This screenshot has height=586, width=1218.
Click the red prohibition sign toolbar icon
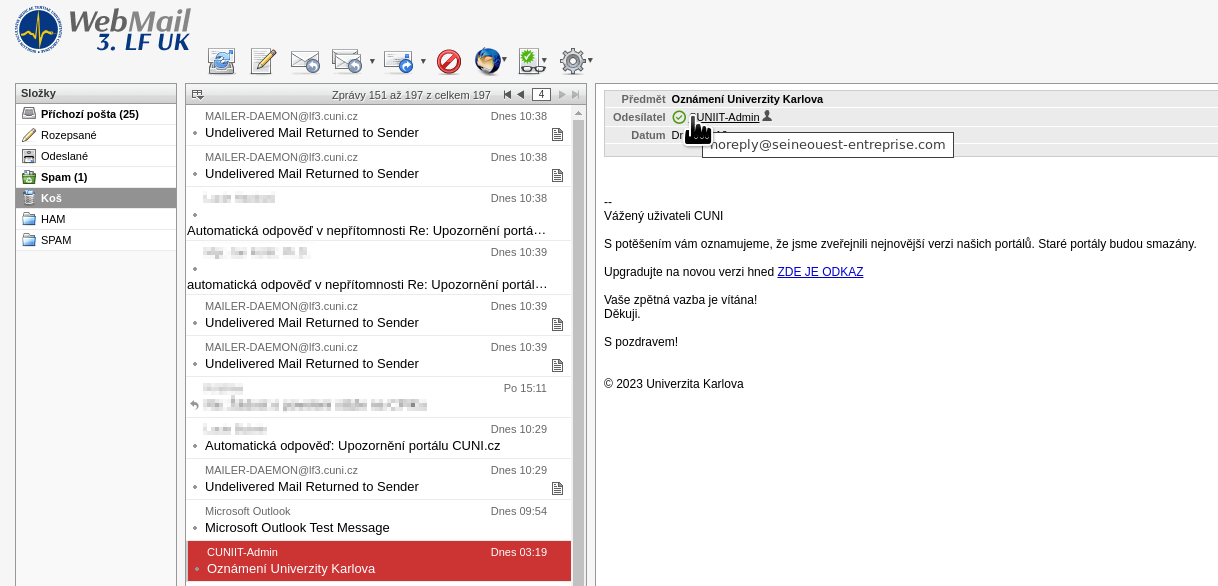[x=449, y=62]
